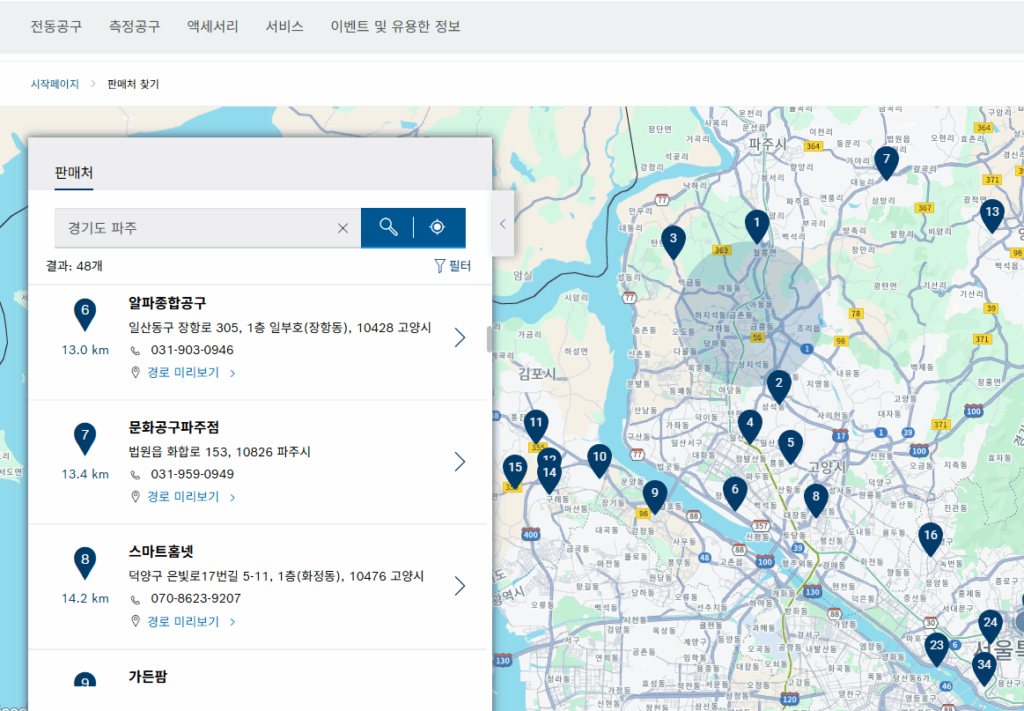Viewport: 1024px width, 711px height.
Task: Click map pin number 16
Action: [x=930, y=539]
